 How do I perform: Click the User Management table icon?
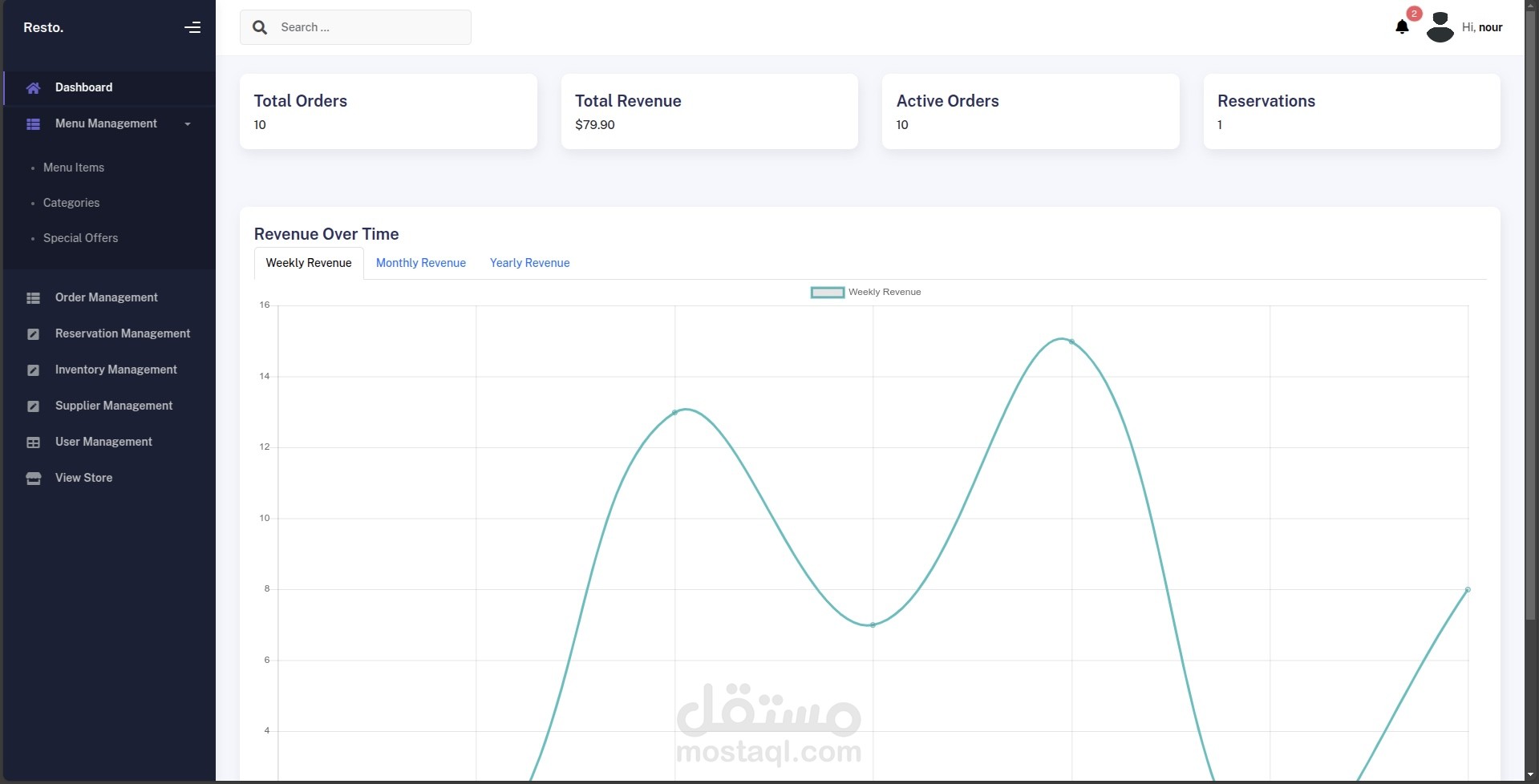click(x=33, y=443)
